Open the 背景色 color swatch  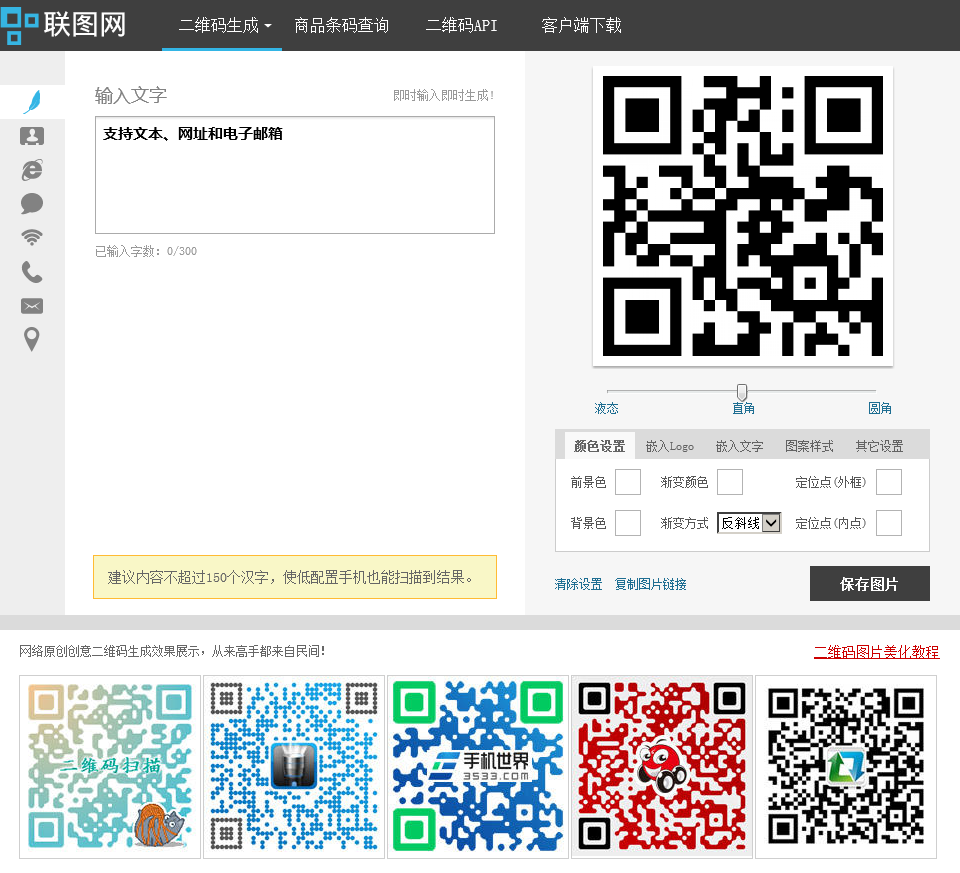pyautogui.click(x=628, y=523)
